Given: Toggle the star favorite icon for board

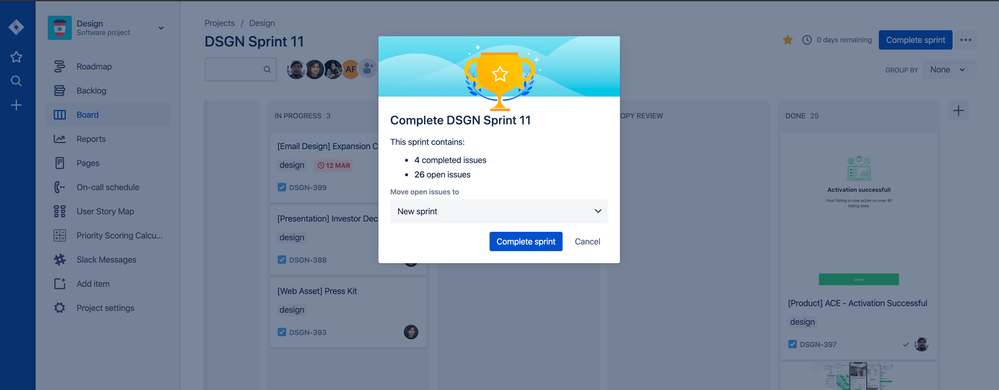Looking at the screenshot, I should [x=787, y=40].
